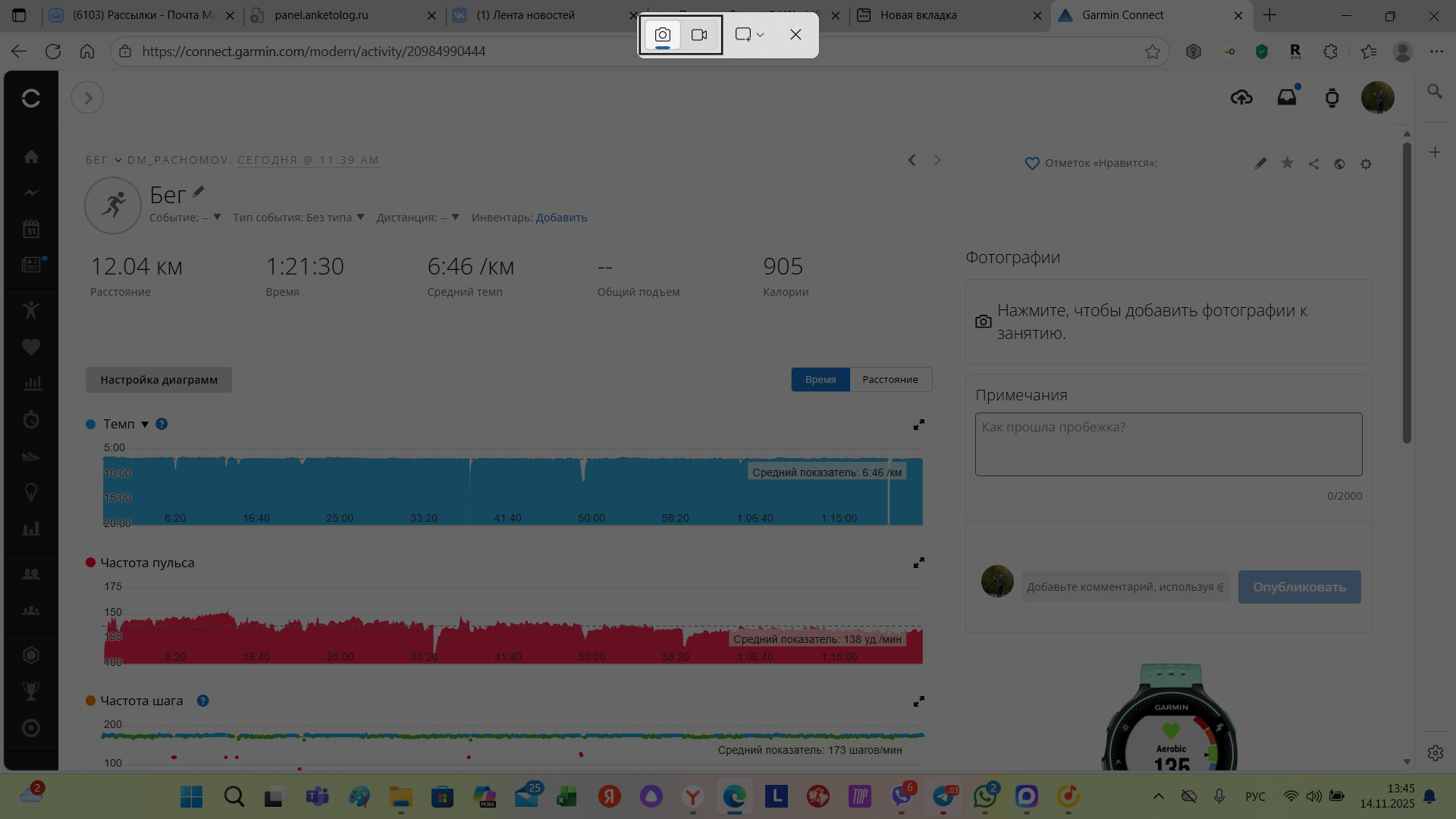Switch to the Почта Mail browser tab
The width and height of the screenshot is (1456, 819).
(x=141, y=15)
